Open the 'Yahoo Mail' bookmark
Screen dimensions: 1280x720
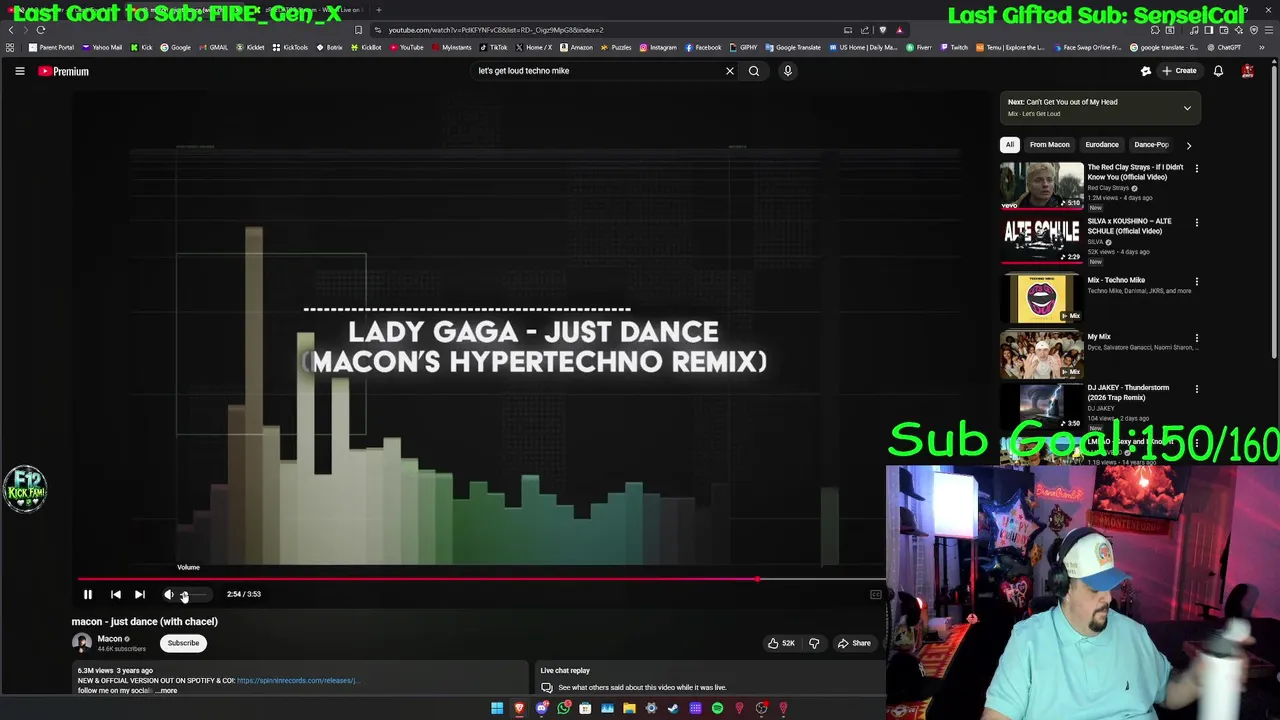(102, 47)
